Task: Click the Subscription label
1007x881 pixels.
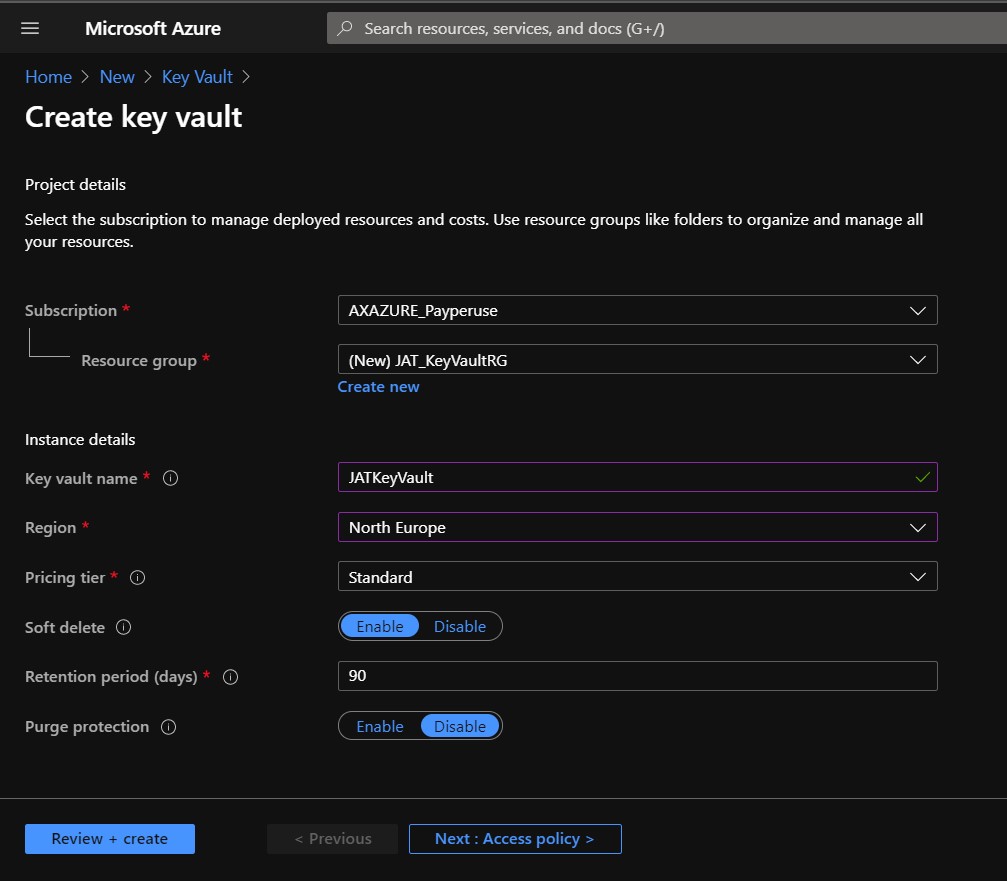Action: [x=71, y=311]
